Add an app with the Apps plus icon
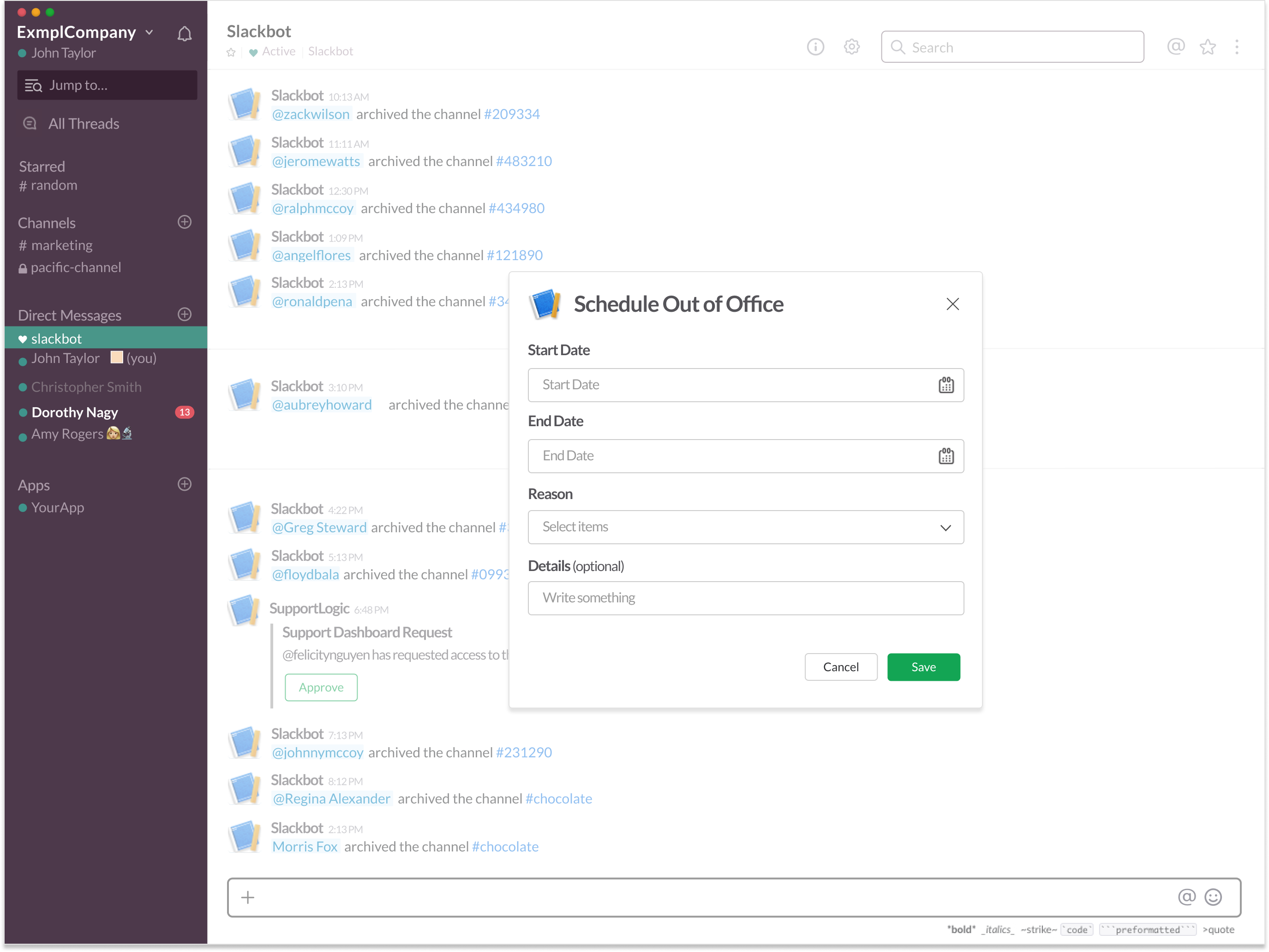 click(x=184, y=484)
